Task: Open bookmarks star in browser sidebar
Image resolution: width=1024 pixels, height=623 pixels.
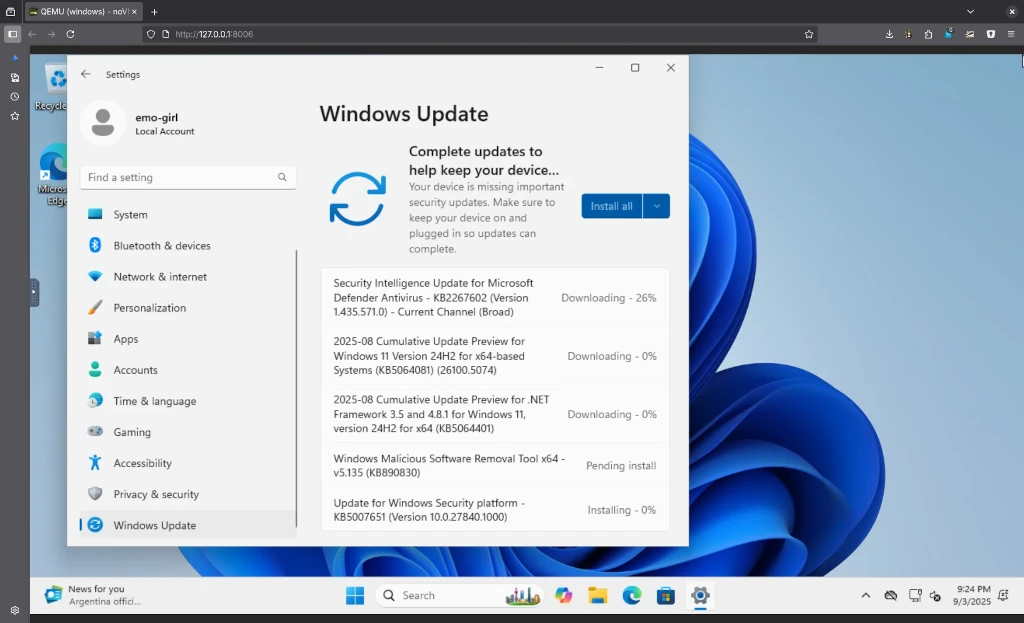Action: 14,116
